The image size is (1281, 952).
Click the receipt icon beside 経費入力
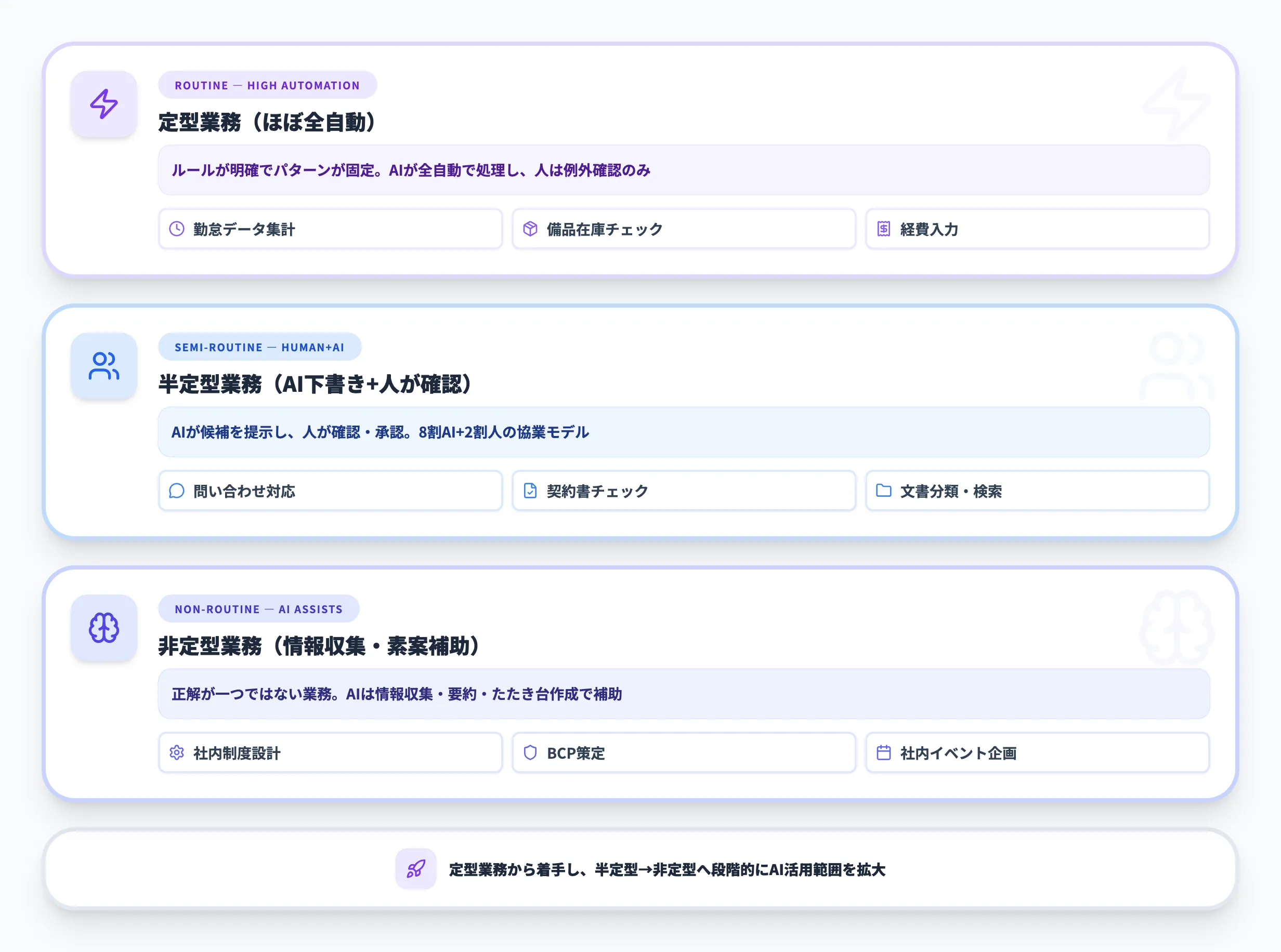click(x=884, y=229)
